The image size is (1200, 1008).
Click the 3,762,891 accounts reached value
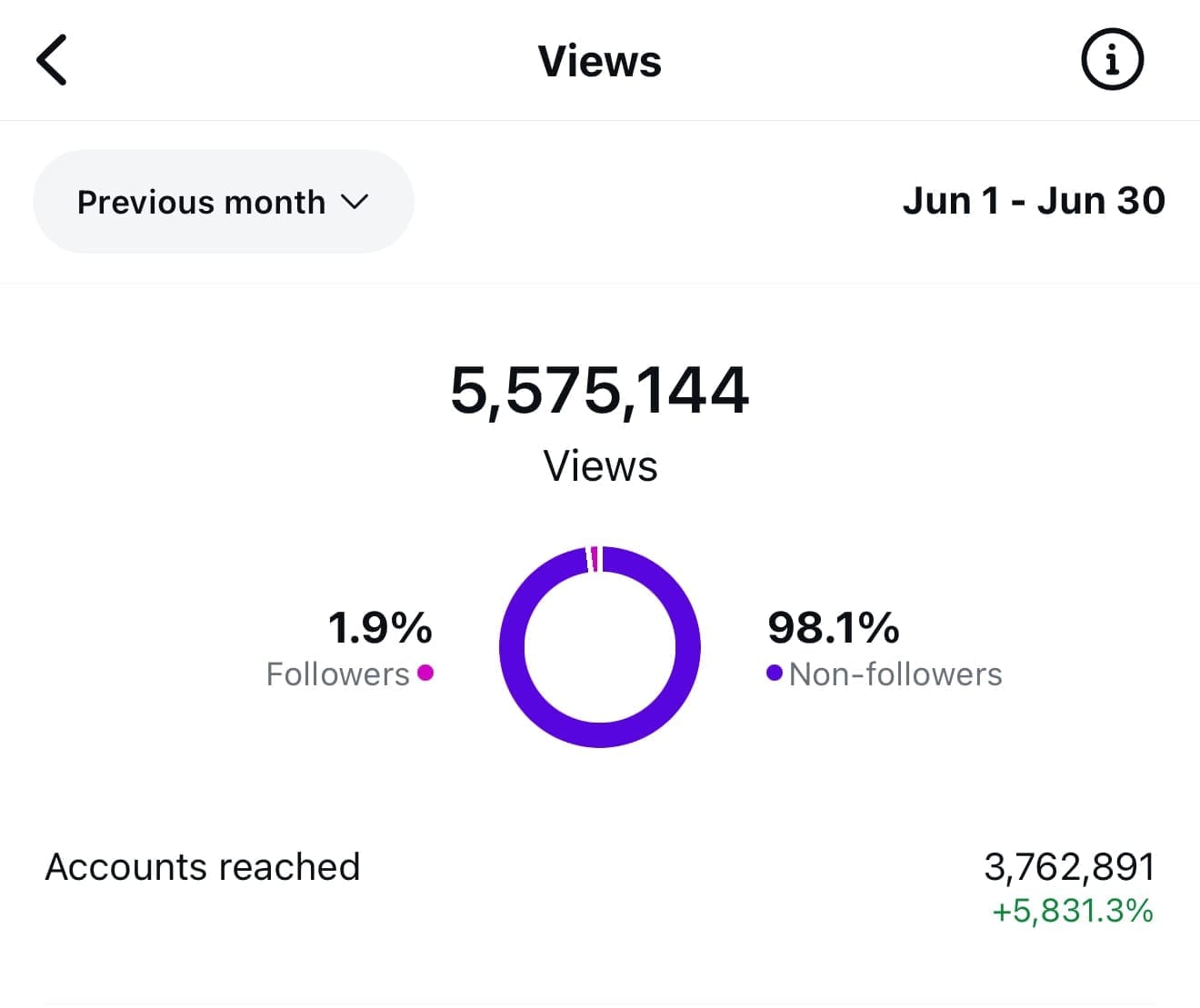click(1069, 867)
